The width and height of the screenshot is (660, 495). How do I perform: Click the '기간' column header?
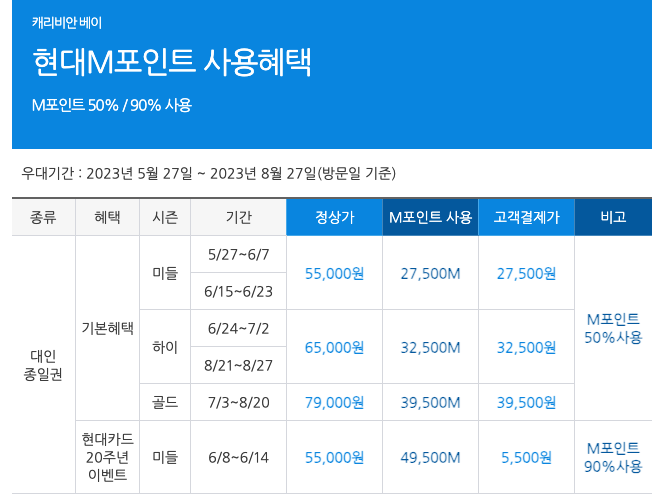click(238, 217)
